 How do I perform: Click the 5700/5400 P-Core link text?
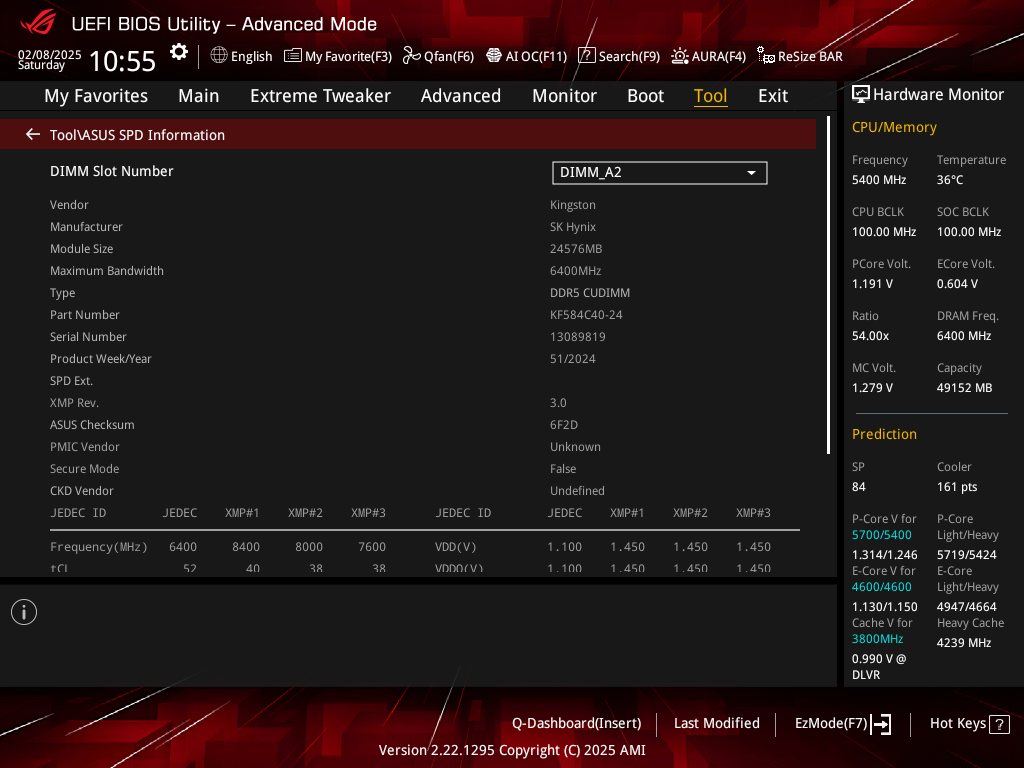[881, 535]
